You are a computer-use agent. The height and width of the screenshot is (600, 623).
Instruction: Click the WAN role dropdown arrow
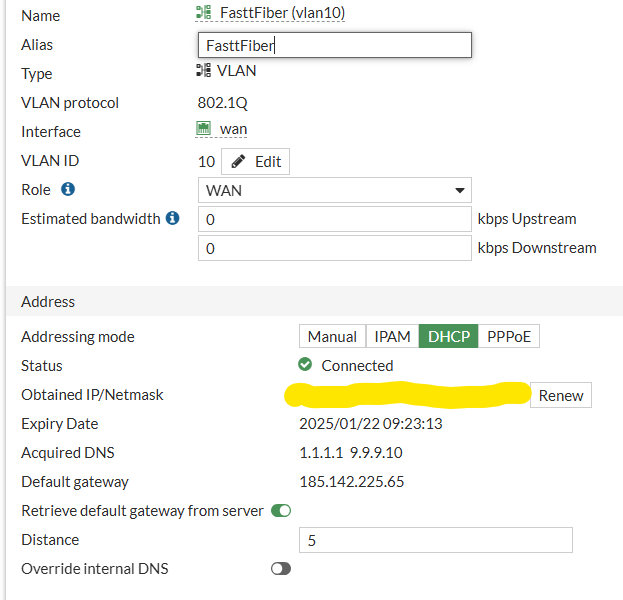coord(459,190)
